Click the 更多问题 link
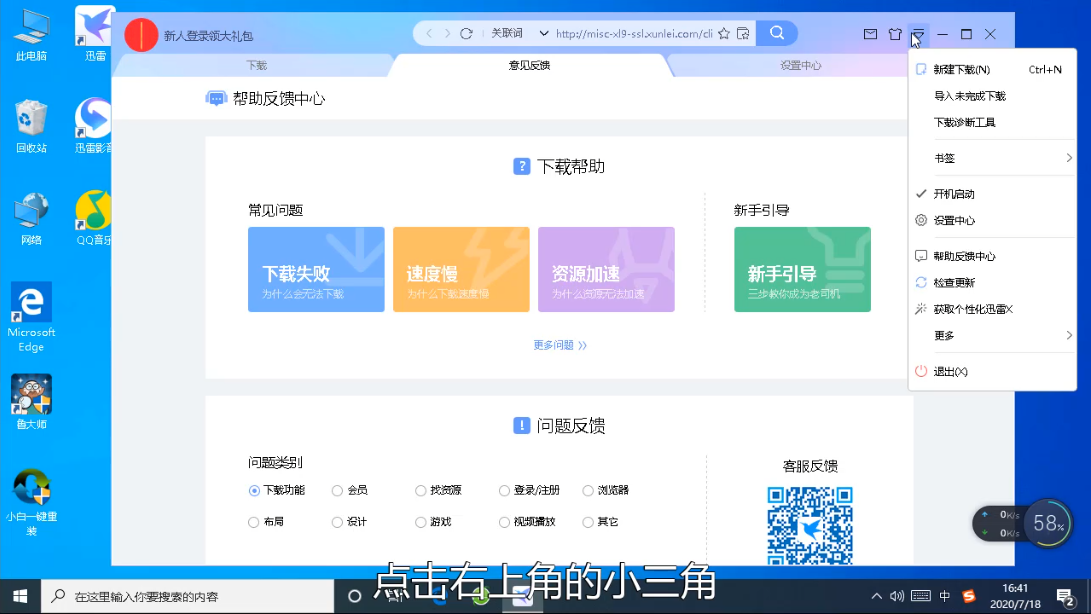This screenshot has height=614, width=1091. [559, 345]
